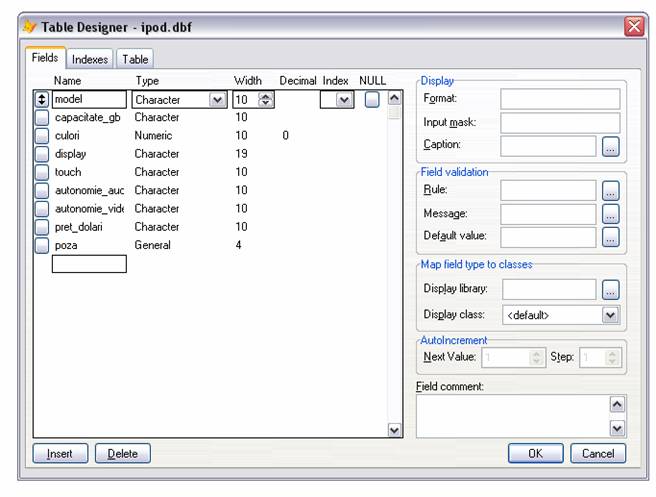
Task: Open the Caption expression builder button
Action: pos(610,146)
